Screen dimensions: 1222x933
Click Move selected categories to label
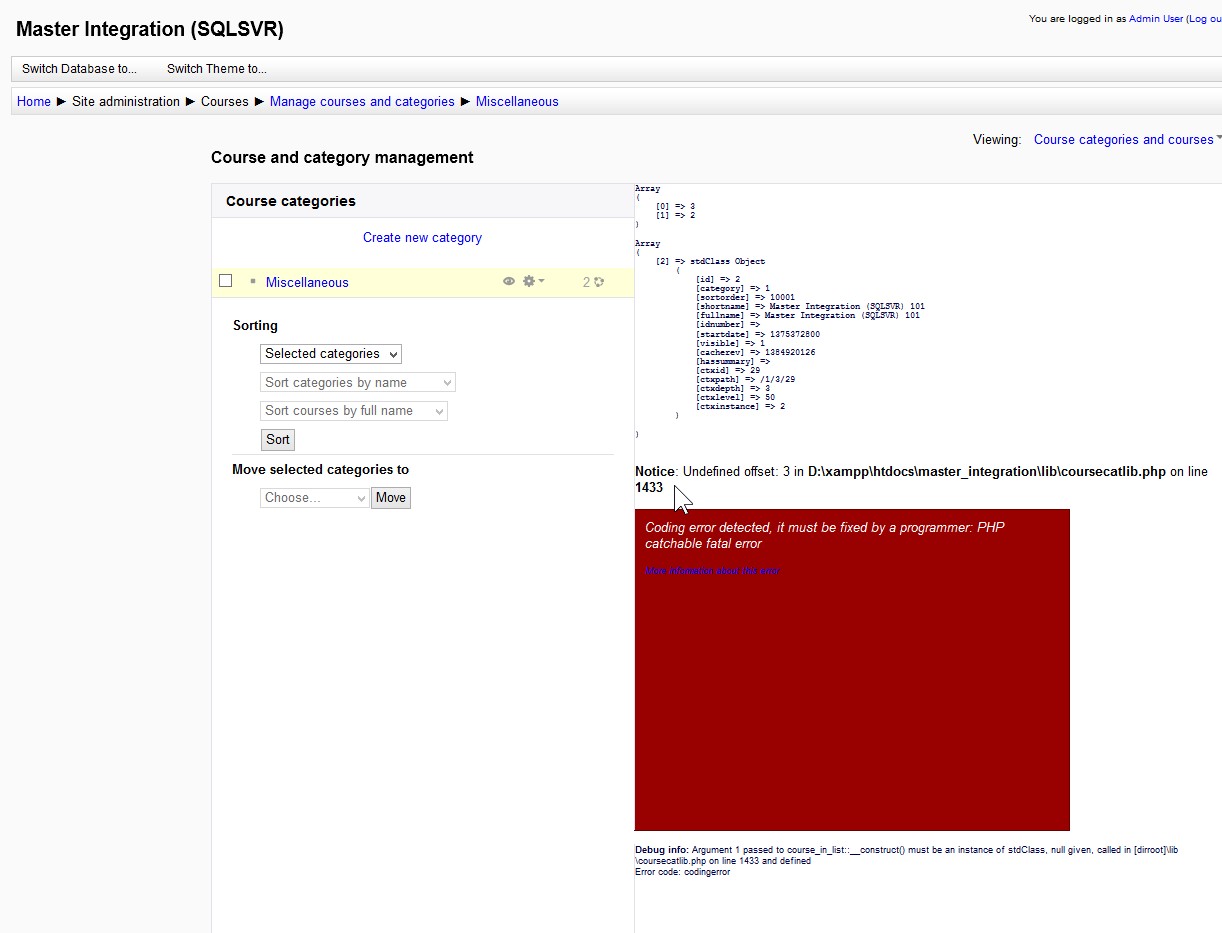click(x=320, y=470)
